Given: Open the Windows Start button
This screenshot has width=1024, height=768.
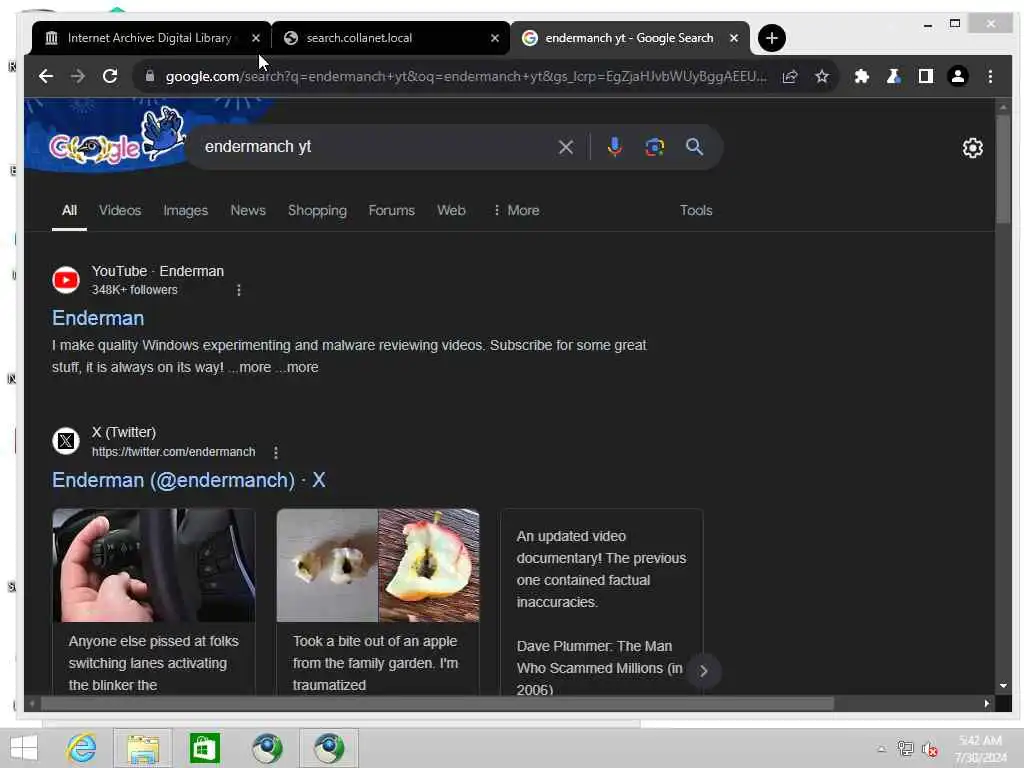Looking at the screenshot, I should pos(24,748).
